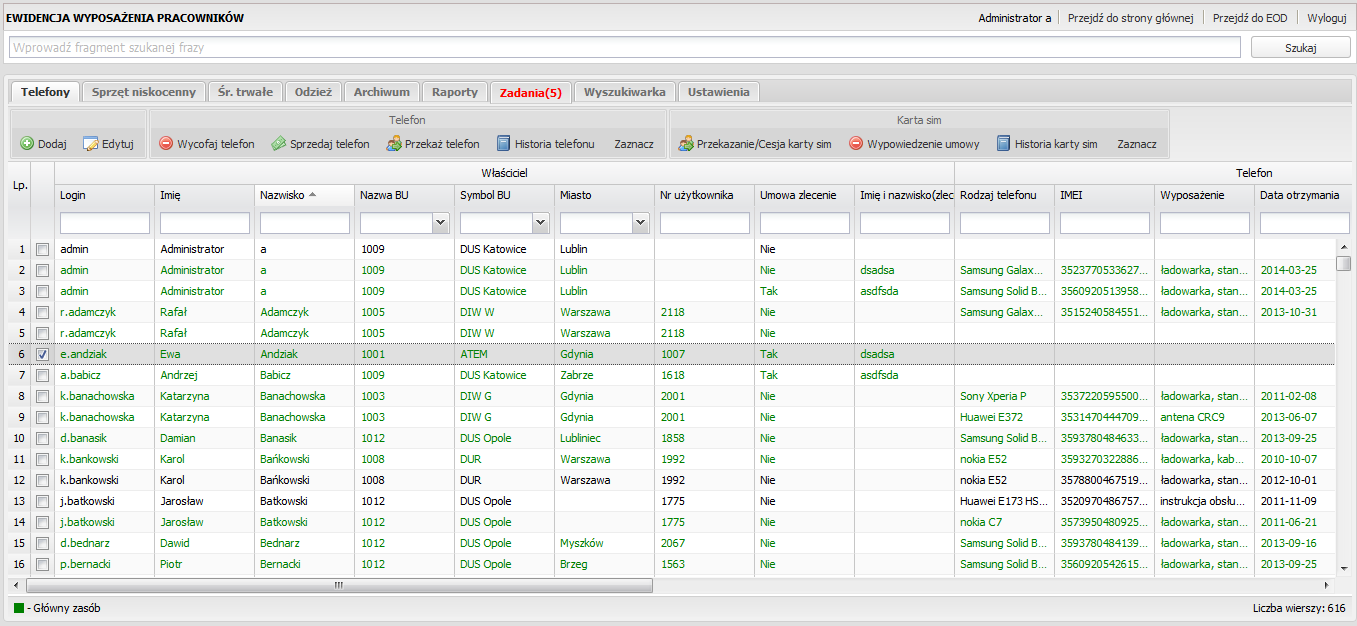Image resolution: width=1357 pixels, height=626 pixels.
Task: Click Przekazanie/Cesja karty sim icon
Action: pyautogui.click(x=686, y=144)
